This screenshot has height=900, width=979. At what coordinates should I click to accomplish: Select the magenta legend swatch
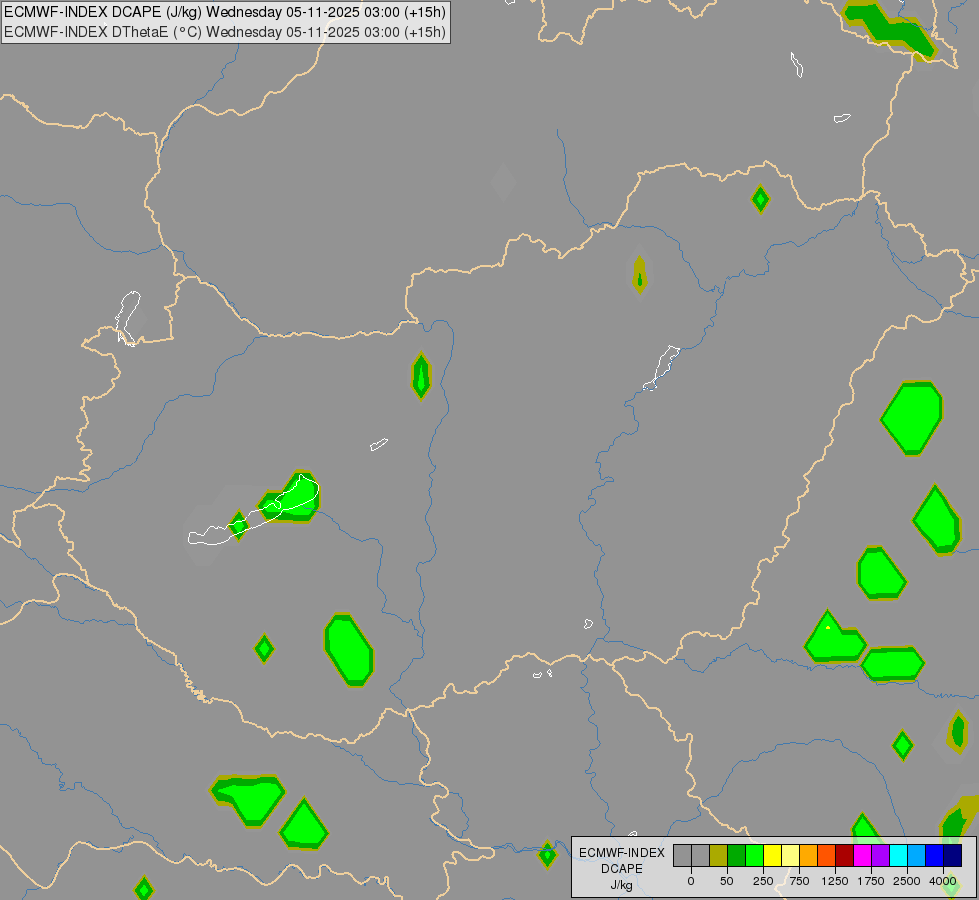pyautogui.click(x=863, y=855)
